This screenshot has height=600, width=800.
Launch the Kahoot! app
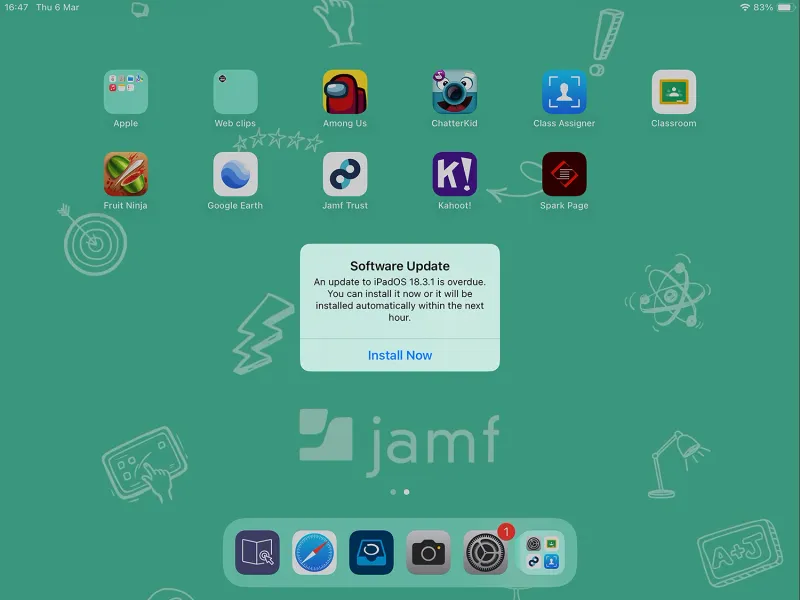pos(454,174)
